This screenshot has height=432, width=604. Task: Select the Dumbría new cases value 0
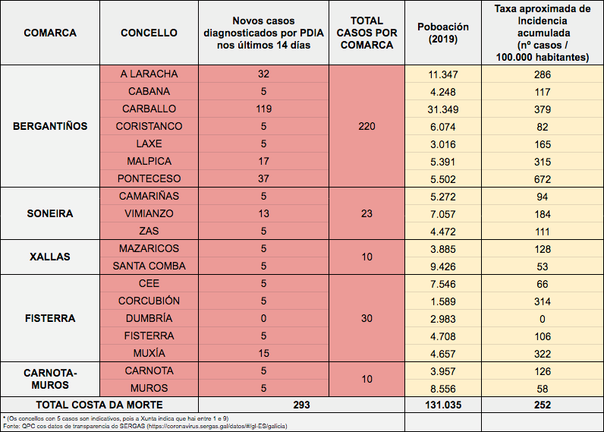[x=264, y=318]
